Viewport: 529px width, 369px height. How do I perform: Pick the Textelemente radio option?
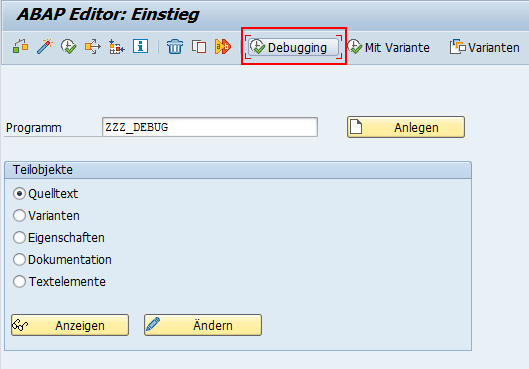[x=19, y=281]
